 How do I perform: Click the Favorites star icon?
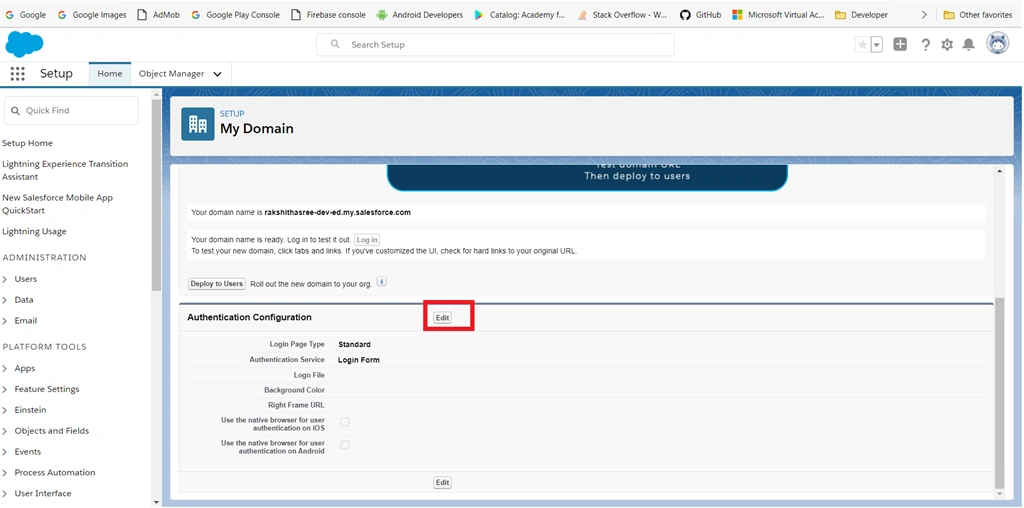(x=863, y=44)
